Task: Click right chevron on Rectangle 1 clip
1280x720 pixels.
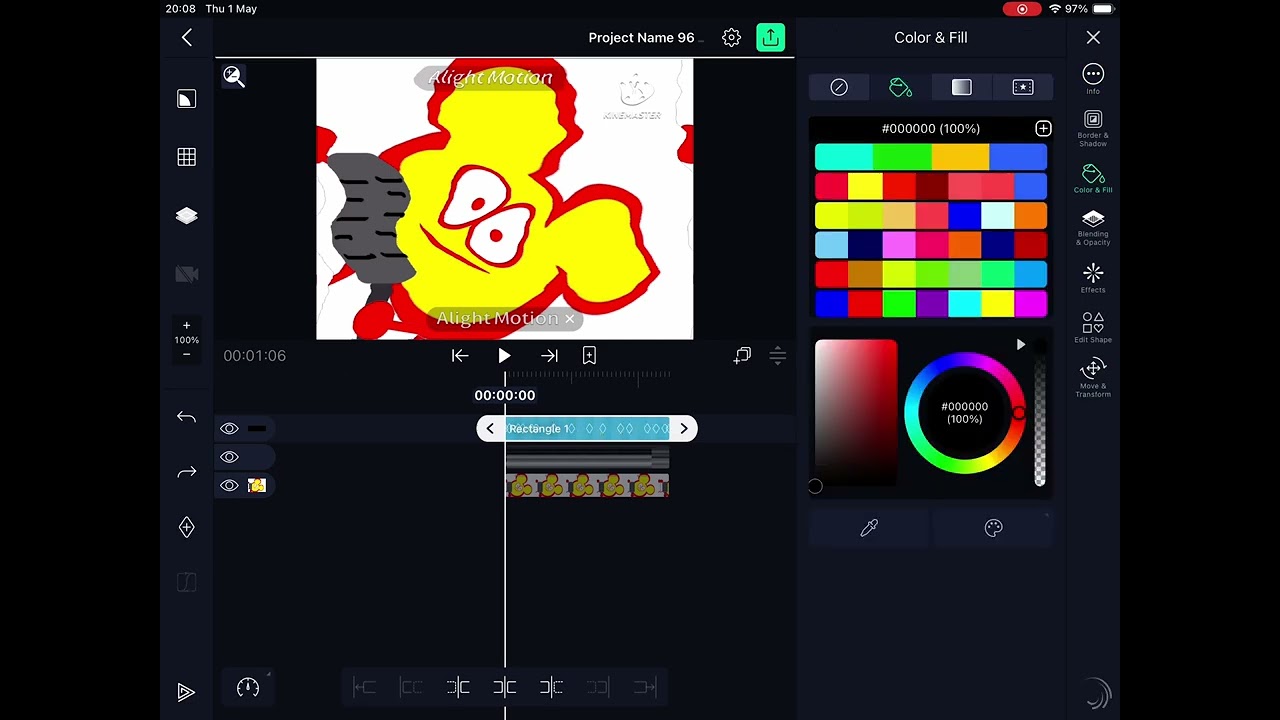Action: click(684, 429)
